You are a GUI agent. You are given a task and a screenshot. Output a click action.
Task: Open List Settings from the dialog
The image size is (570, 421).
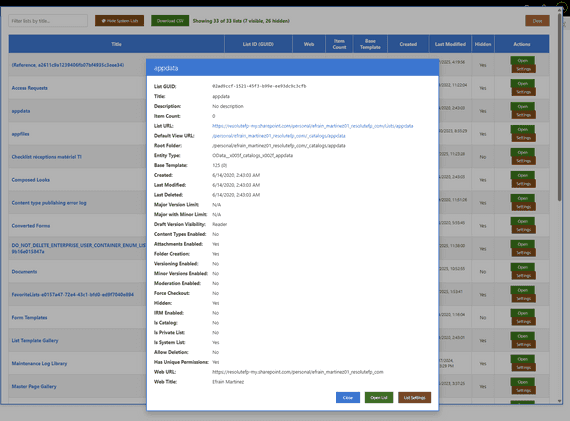tap(414, 397)
